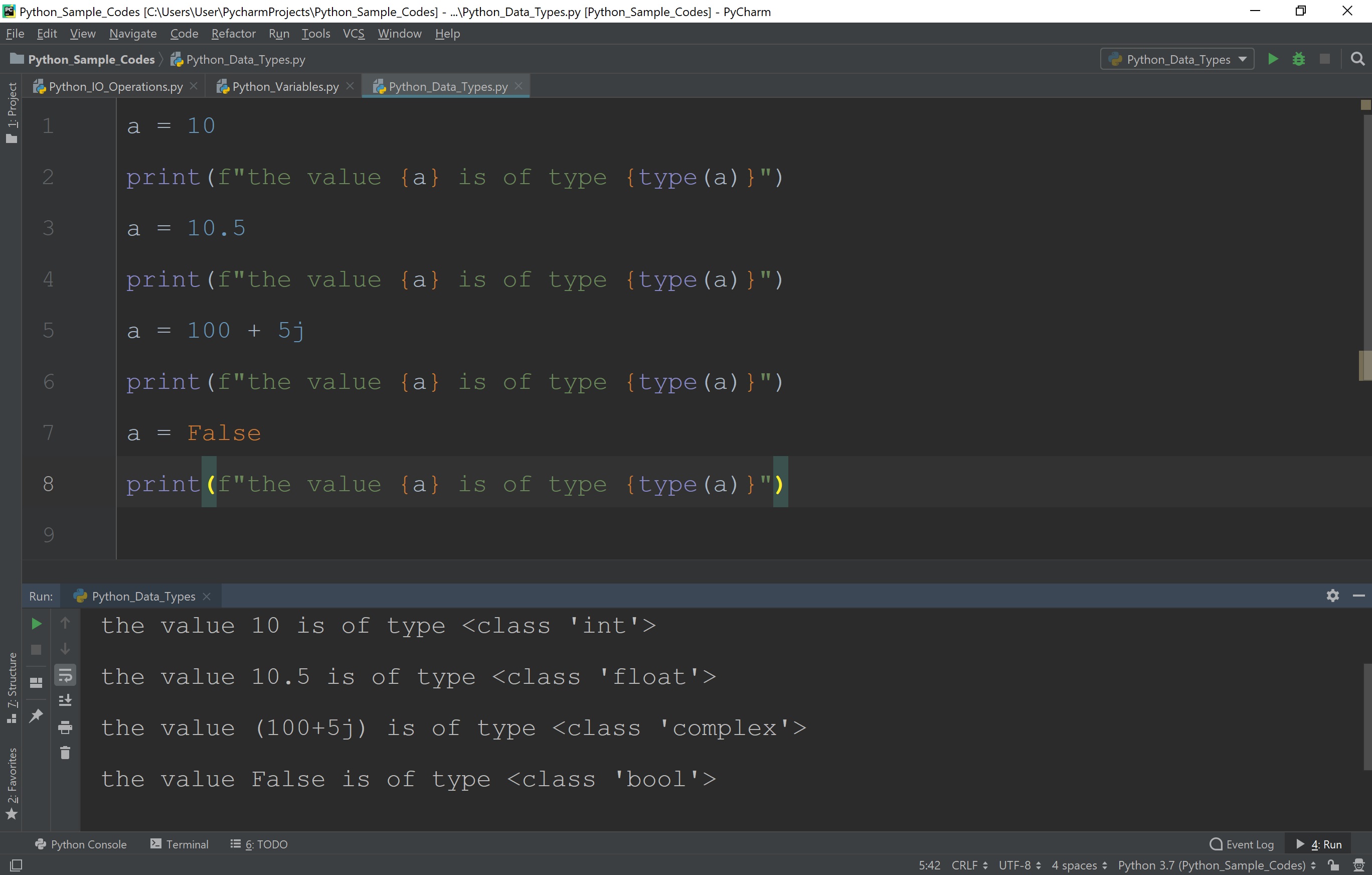Rerun the program using the run panel play icon
Screen dimensions: 1372x875
pyautogui.click(x=36, y=624)
